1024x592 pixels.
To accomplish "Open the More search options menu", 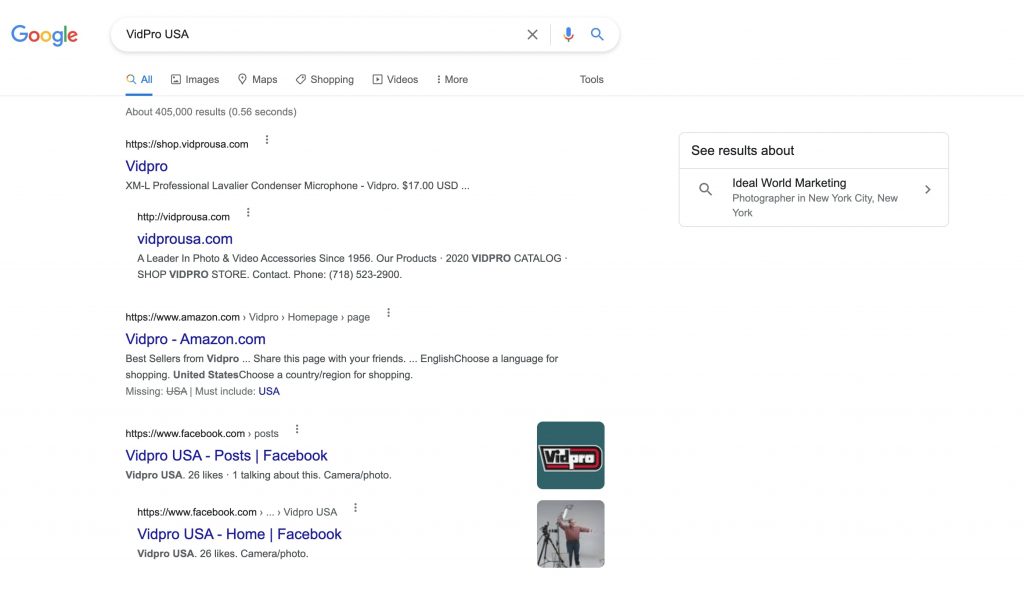I will tap(452, 80).
